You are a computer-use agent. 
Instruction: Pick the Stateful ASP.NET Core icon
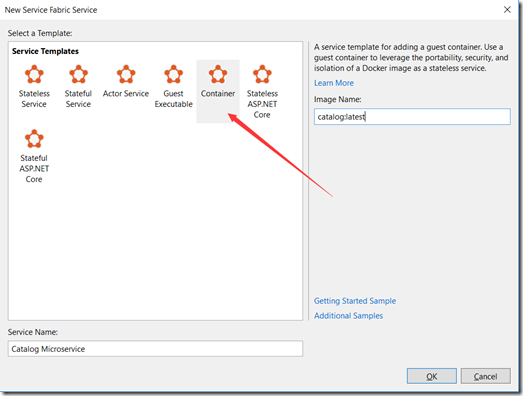(x=34, y=139)
